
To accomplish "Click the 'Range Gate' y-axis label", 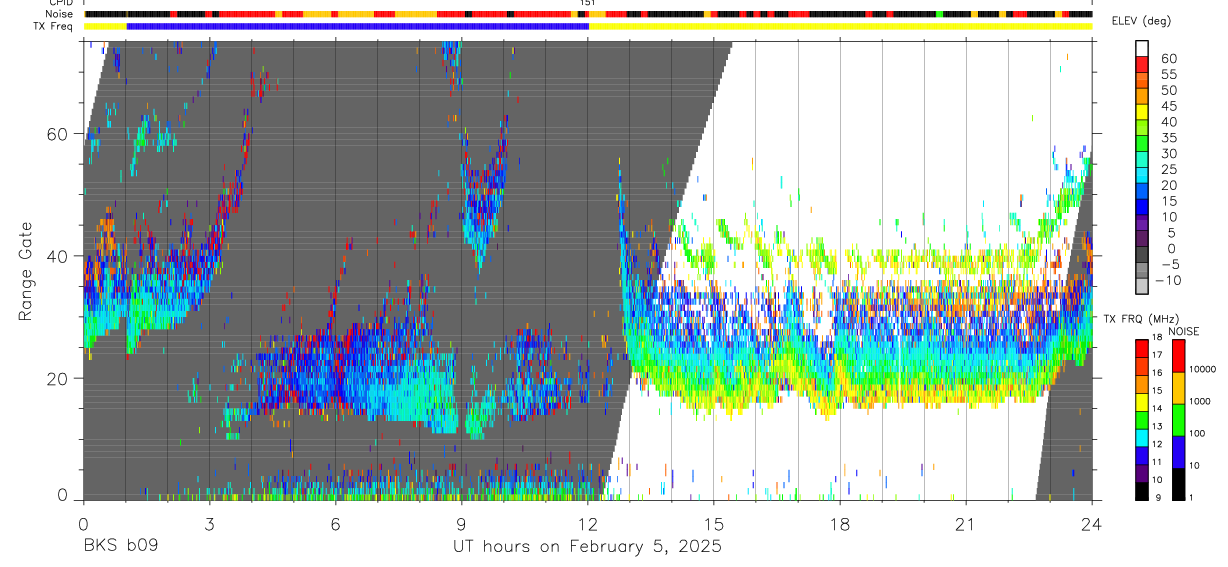I will 25,270.
